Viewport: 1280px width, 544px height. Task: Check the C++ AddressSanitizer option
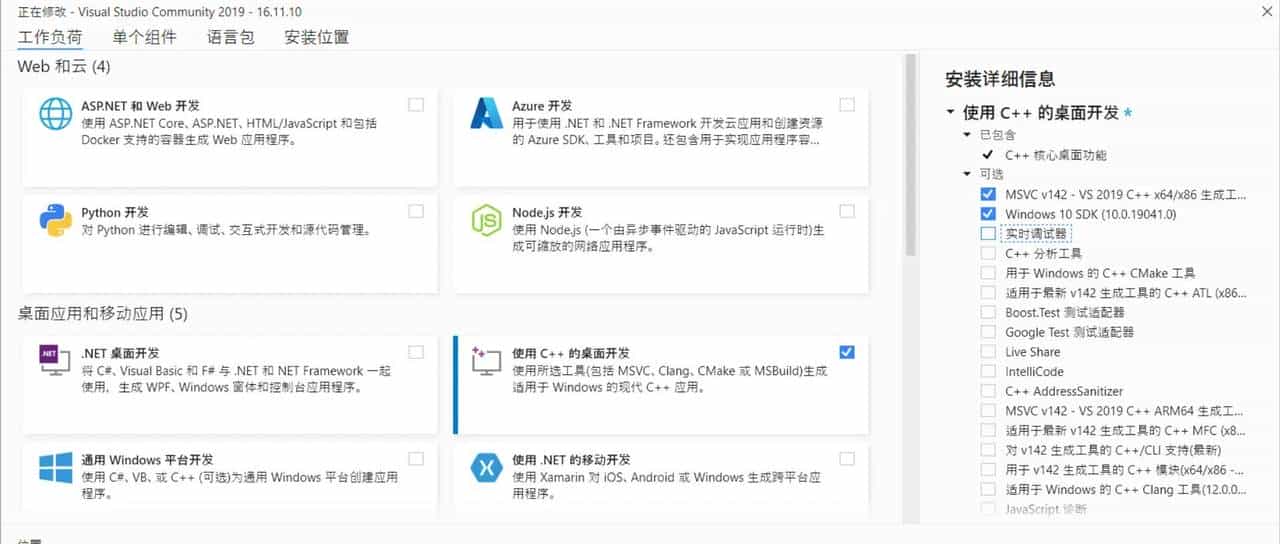click(x=988, y=391)
